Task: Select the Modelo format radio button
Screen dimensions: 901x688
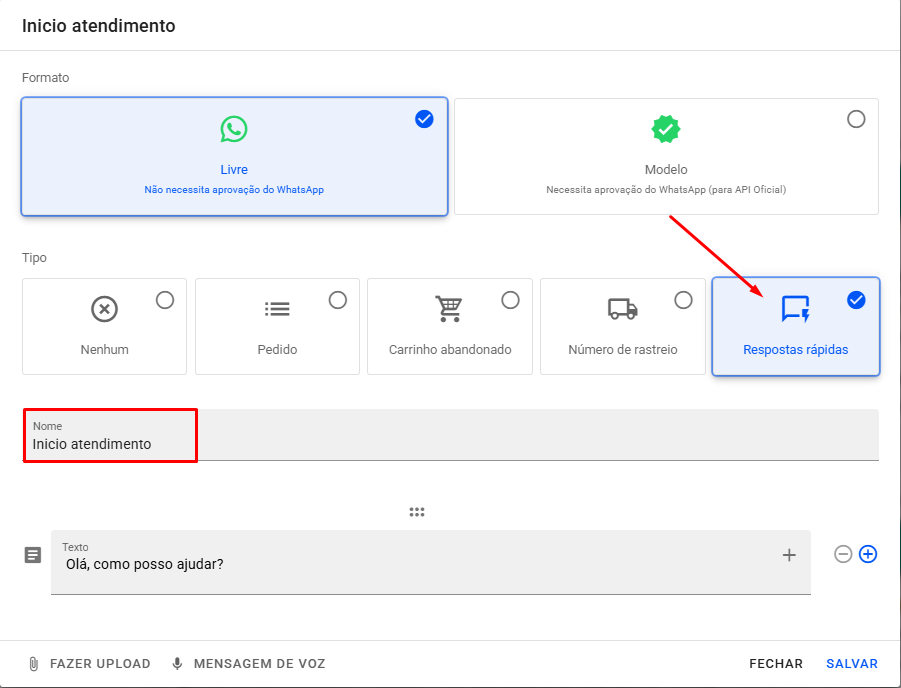Action: [x=856, y=119]
